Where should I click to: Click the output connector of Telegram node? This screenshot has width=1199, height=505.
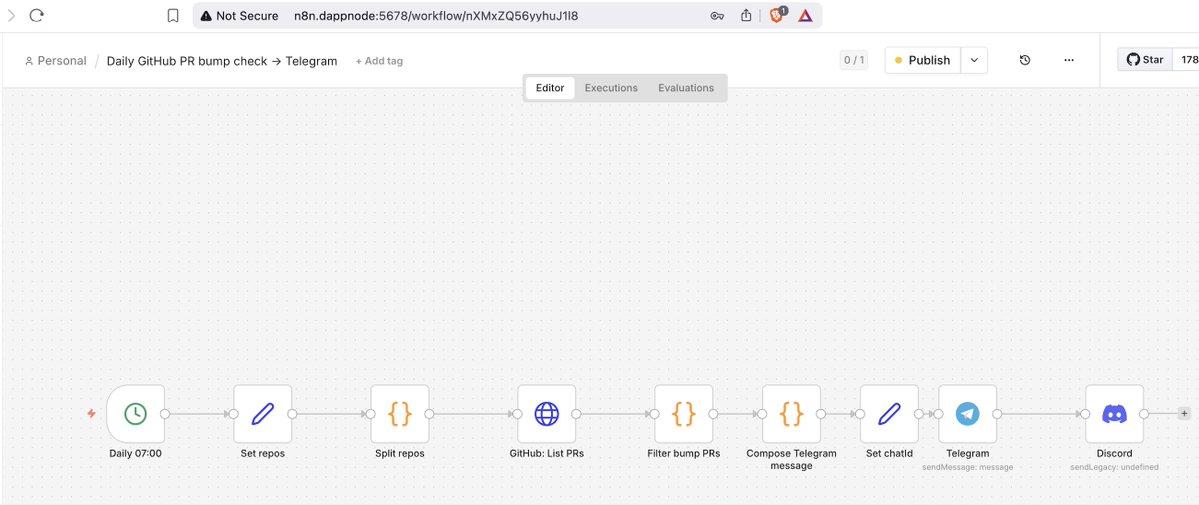[997, 414]
